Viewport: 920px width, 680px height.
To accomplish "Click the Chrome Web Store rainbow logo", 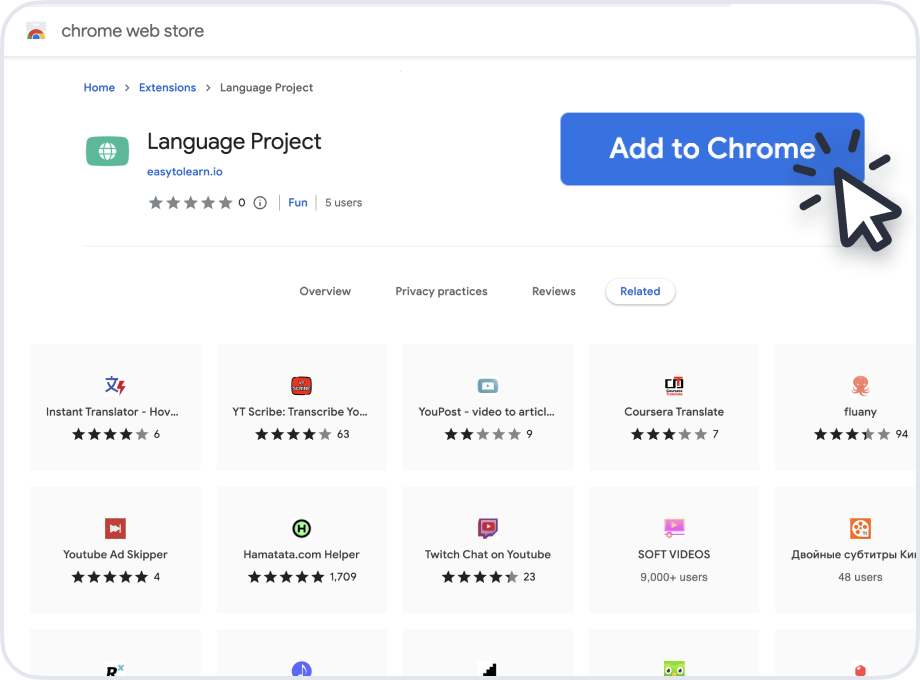I will pyautogui.click(x=36, y=32).
